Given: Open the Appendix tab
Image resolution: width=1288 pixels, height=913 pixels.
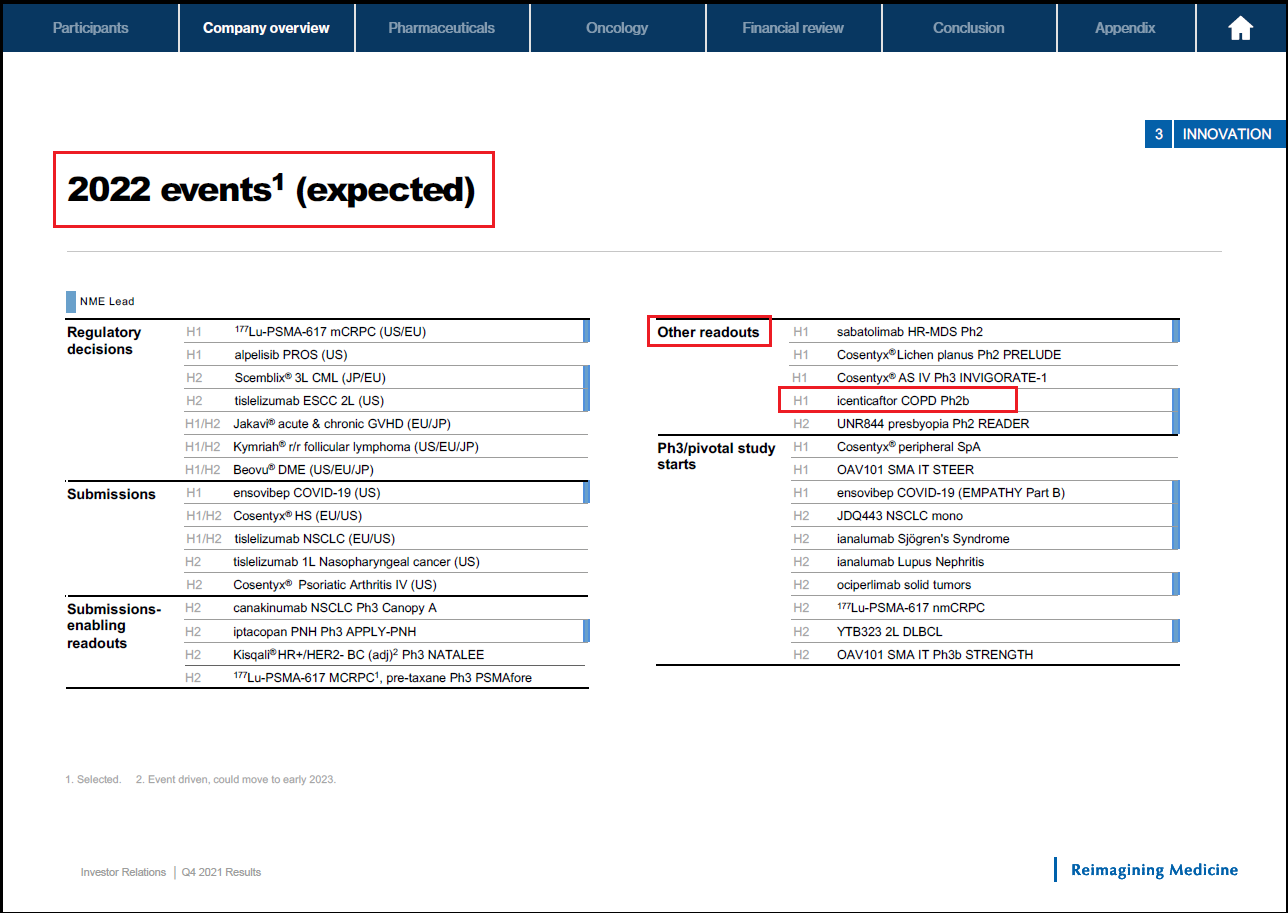Looking at the screenshot, I should click(1125, 28).
